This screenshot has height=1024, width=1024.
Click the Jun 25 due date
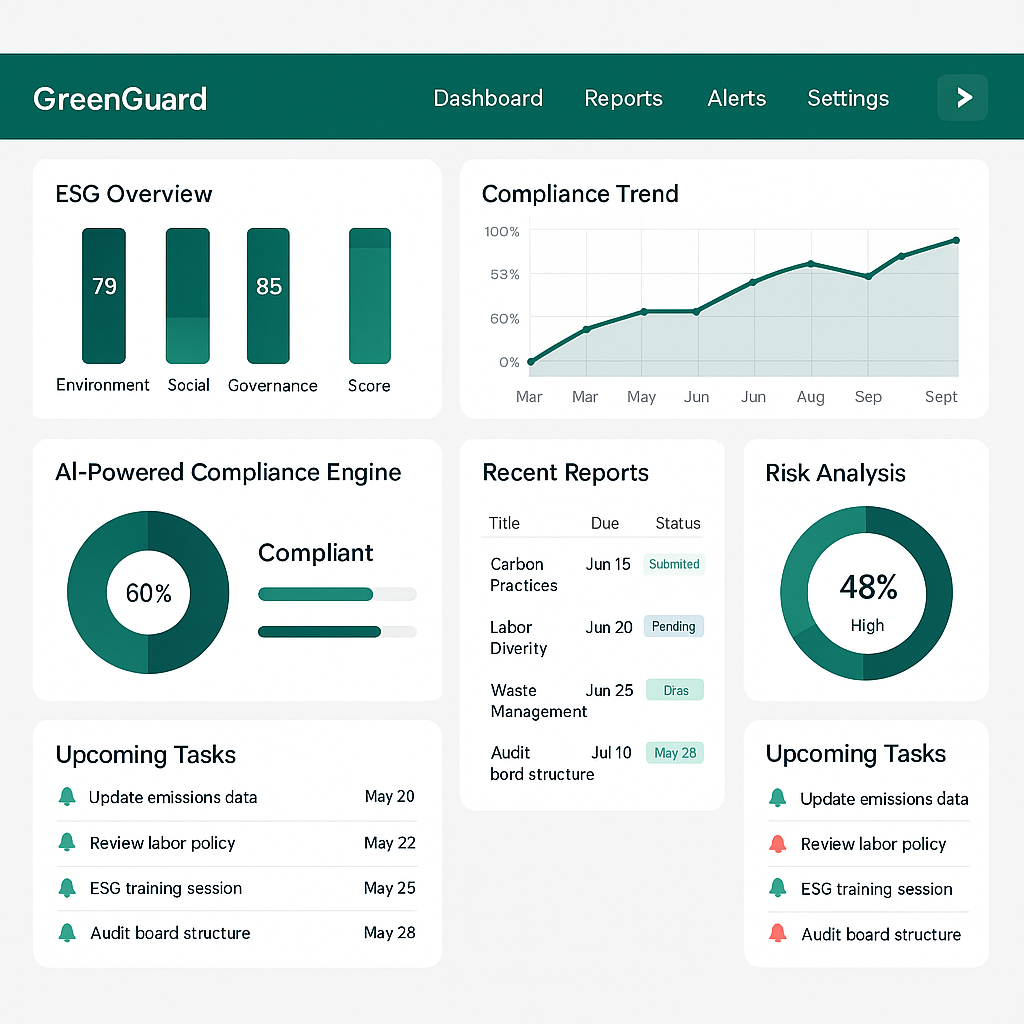609,690
